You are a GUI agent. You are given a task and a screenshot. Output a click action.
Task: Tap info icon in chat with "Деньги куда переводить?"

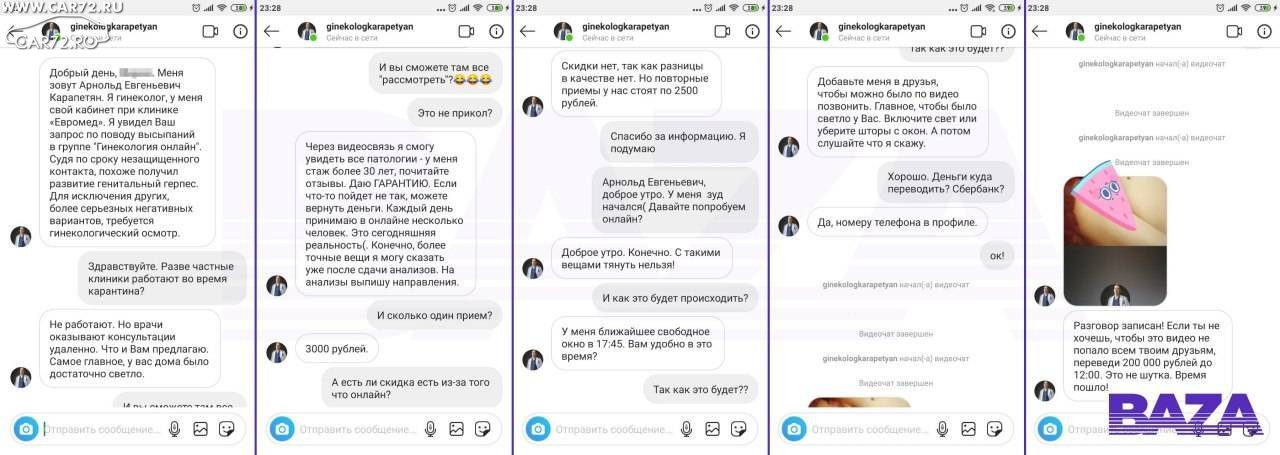pyautogui.click(x=1008, y=31)
